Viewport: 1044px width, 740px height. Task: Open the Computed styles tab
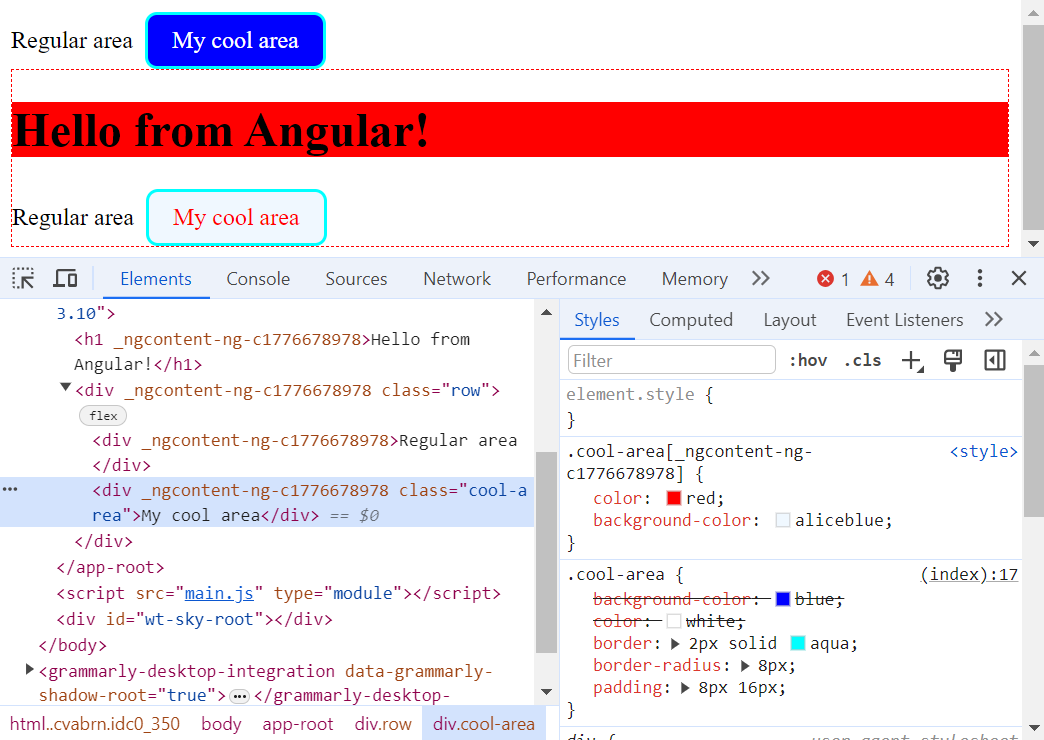[x=691, y=319]
